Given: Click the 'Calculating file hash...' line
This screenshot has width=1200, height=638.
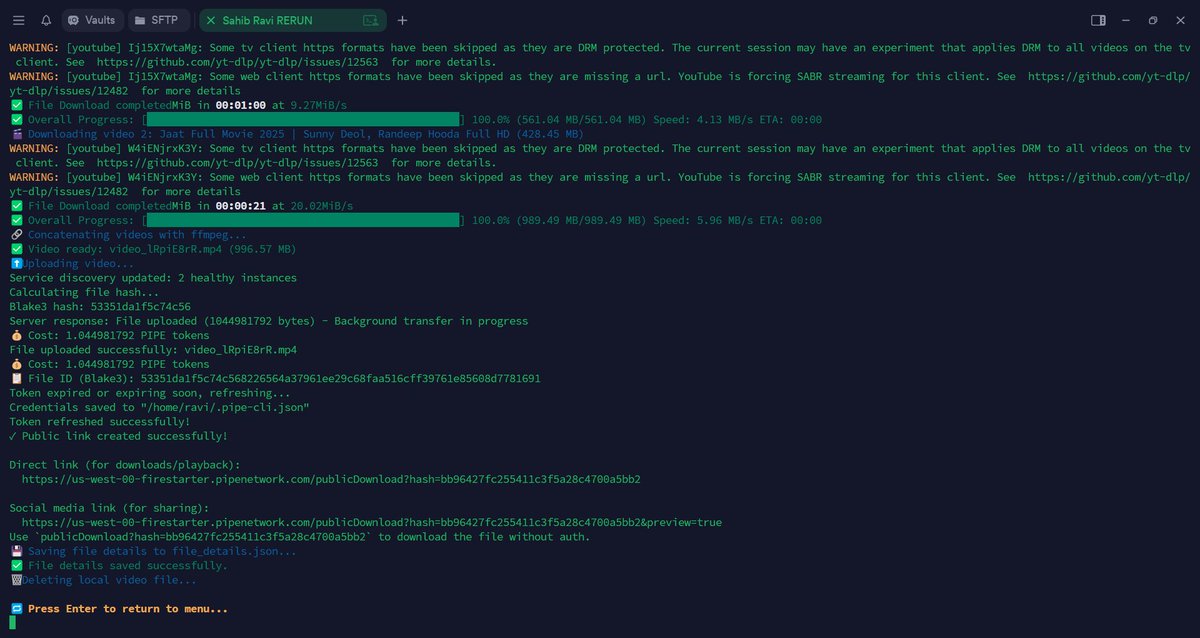Looking at the screenshot, I should point(84,292).
